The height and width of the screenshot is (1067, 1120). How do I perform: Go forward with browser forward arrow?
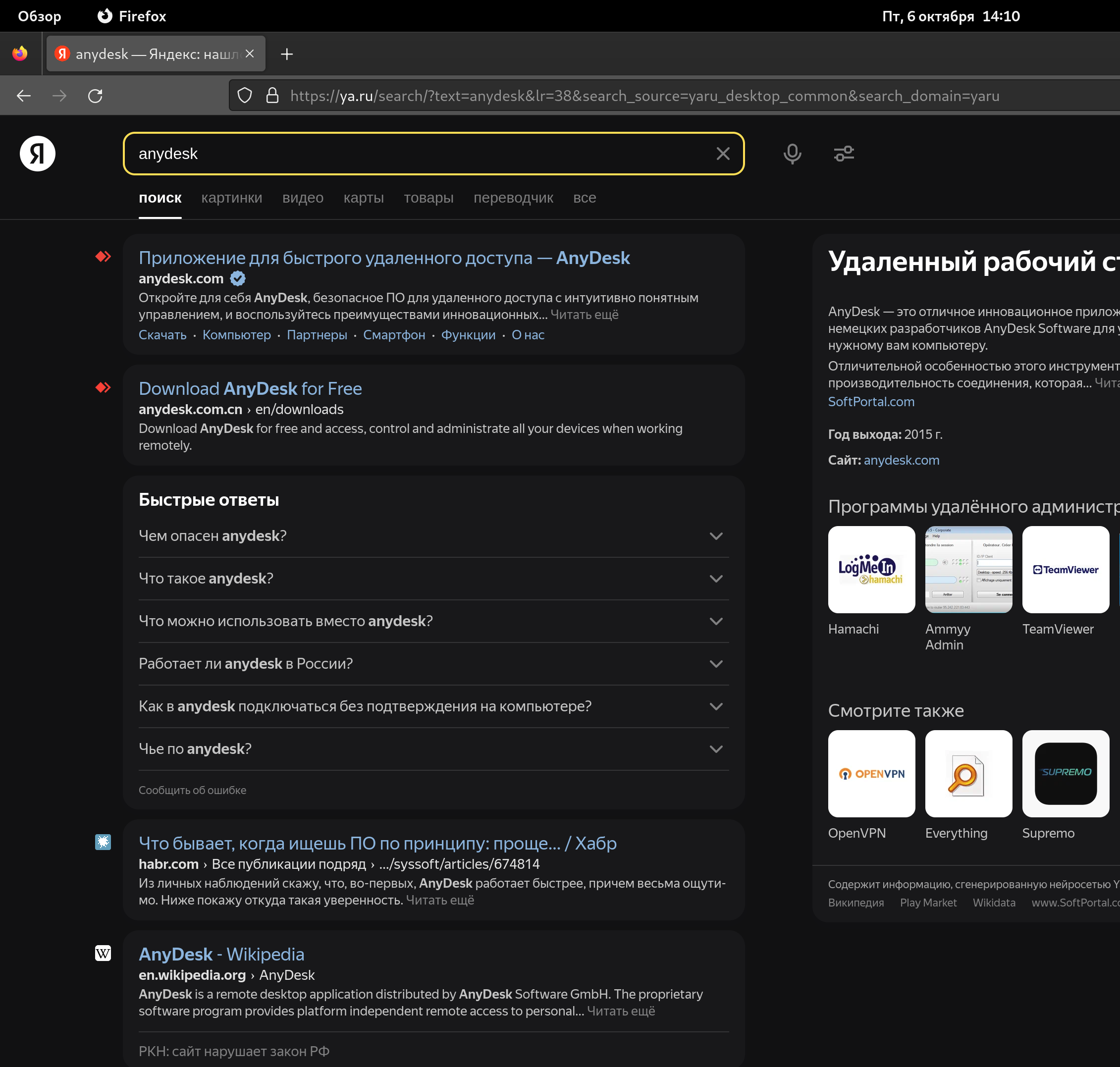pyautogui.click(x=59, y=96)
